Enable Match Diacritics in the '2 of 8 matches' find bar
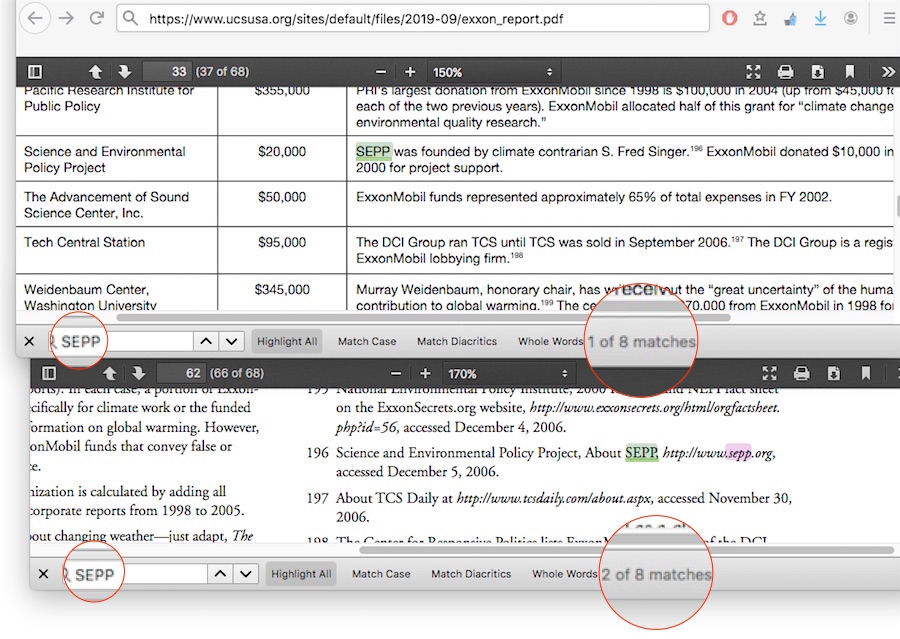The height and width of the screenshot is (639, 900). click(470, 574)
